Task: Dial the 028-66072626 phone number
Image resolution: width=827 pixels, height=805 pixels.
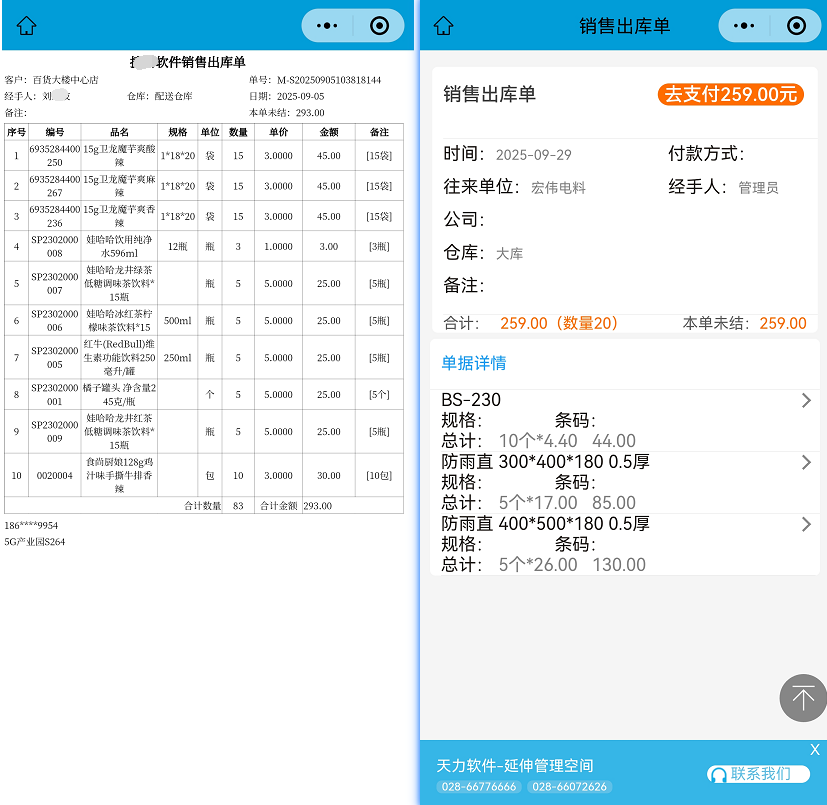Action: point(568,787)
